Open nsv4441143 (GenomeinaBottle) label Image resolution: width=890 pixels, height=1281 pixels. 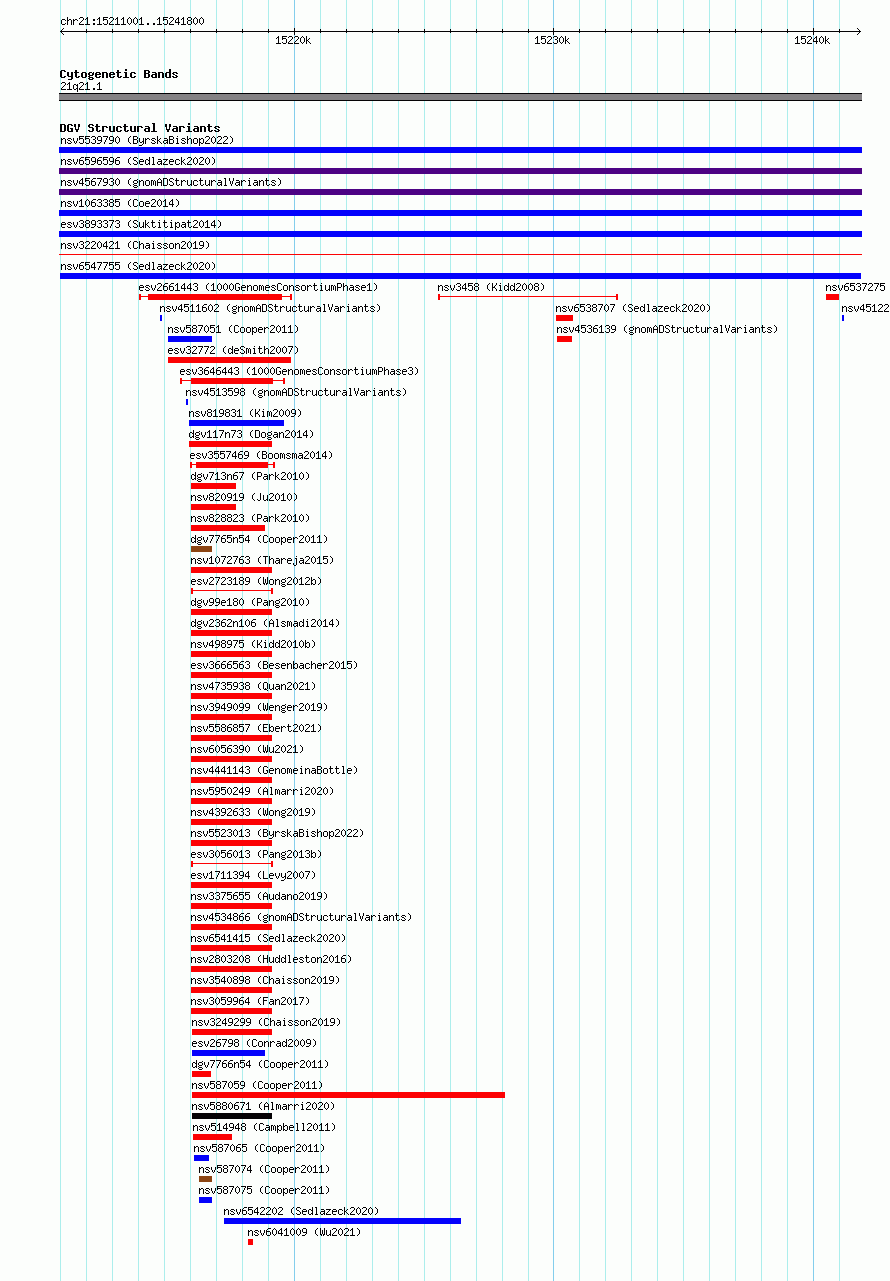pos(275,770)
